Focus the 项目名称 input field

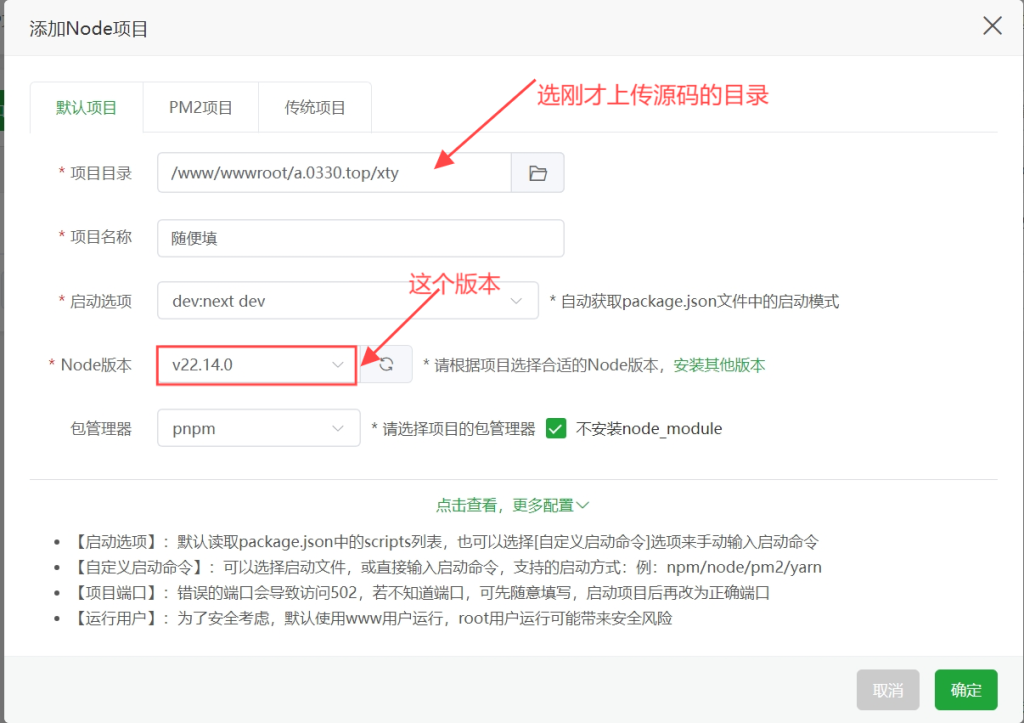tap(360, 238)
